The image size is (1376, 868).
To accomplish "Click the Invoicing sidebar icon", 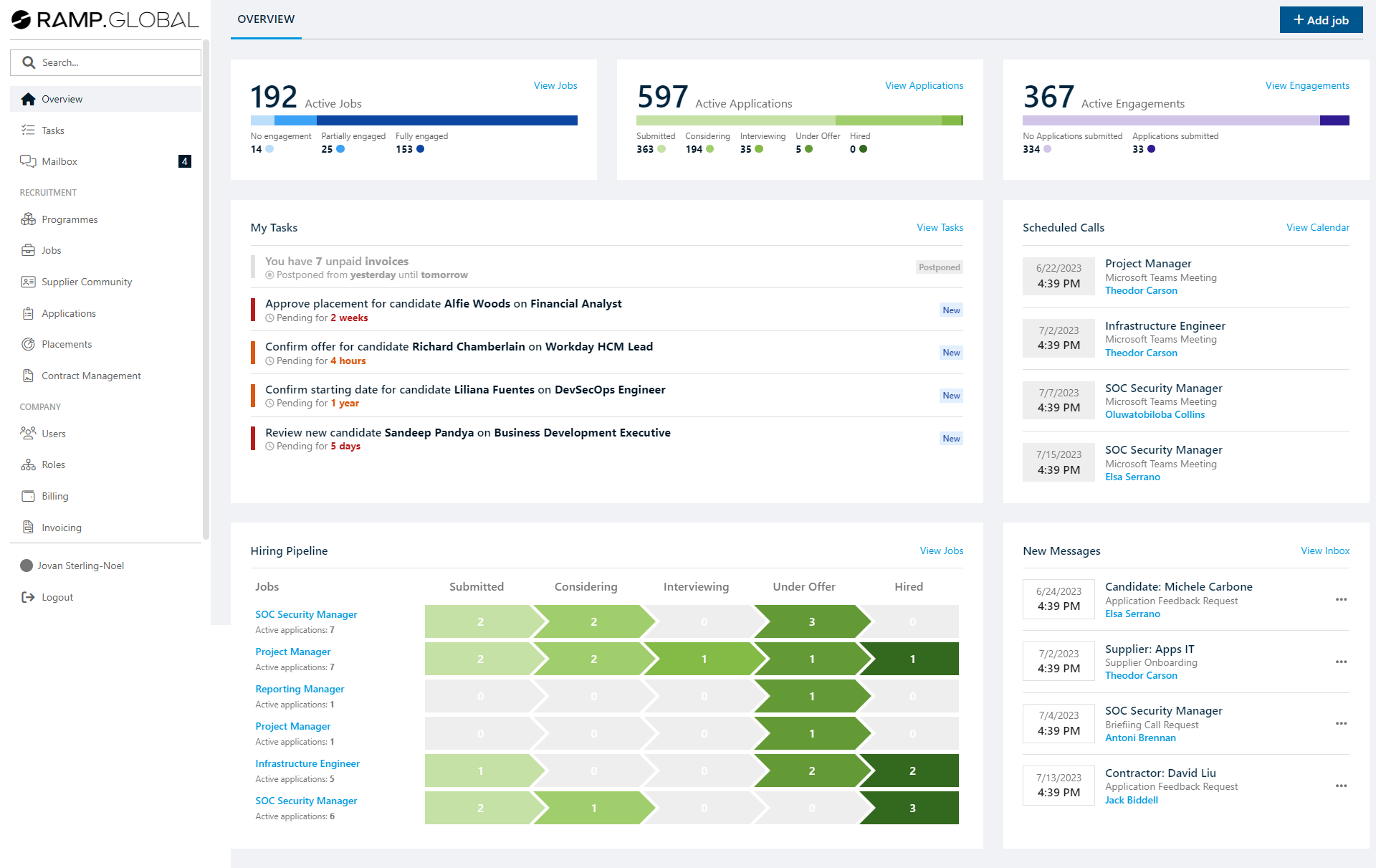I will [28, 528].
